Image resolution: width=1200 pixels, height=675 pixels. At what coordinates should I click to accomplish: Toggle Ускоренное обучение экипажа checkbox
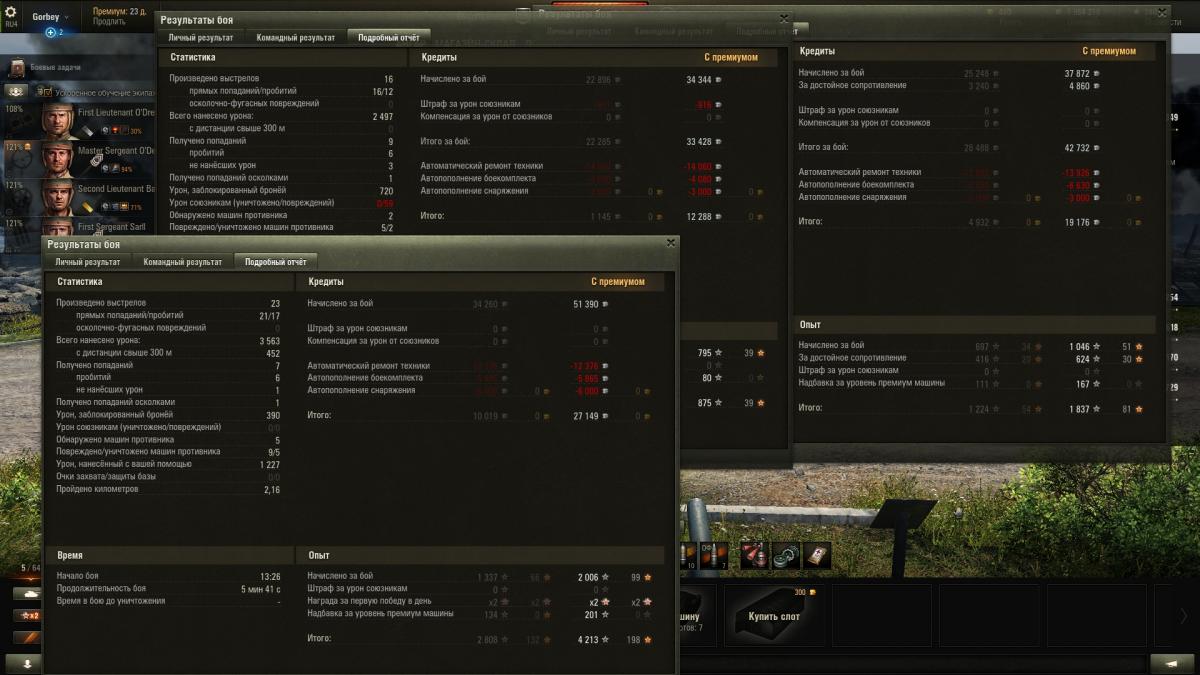(47, 91)
